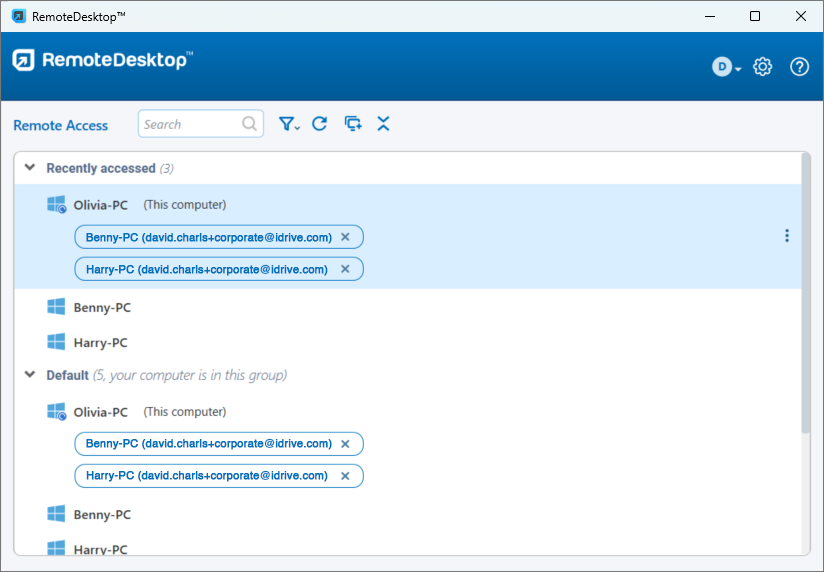
Task: Collapse the Default group
Action: tap(30, 375)
